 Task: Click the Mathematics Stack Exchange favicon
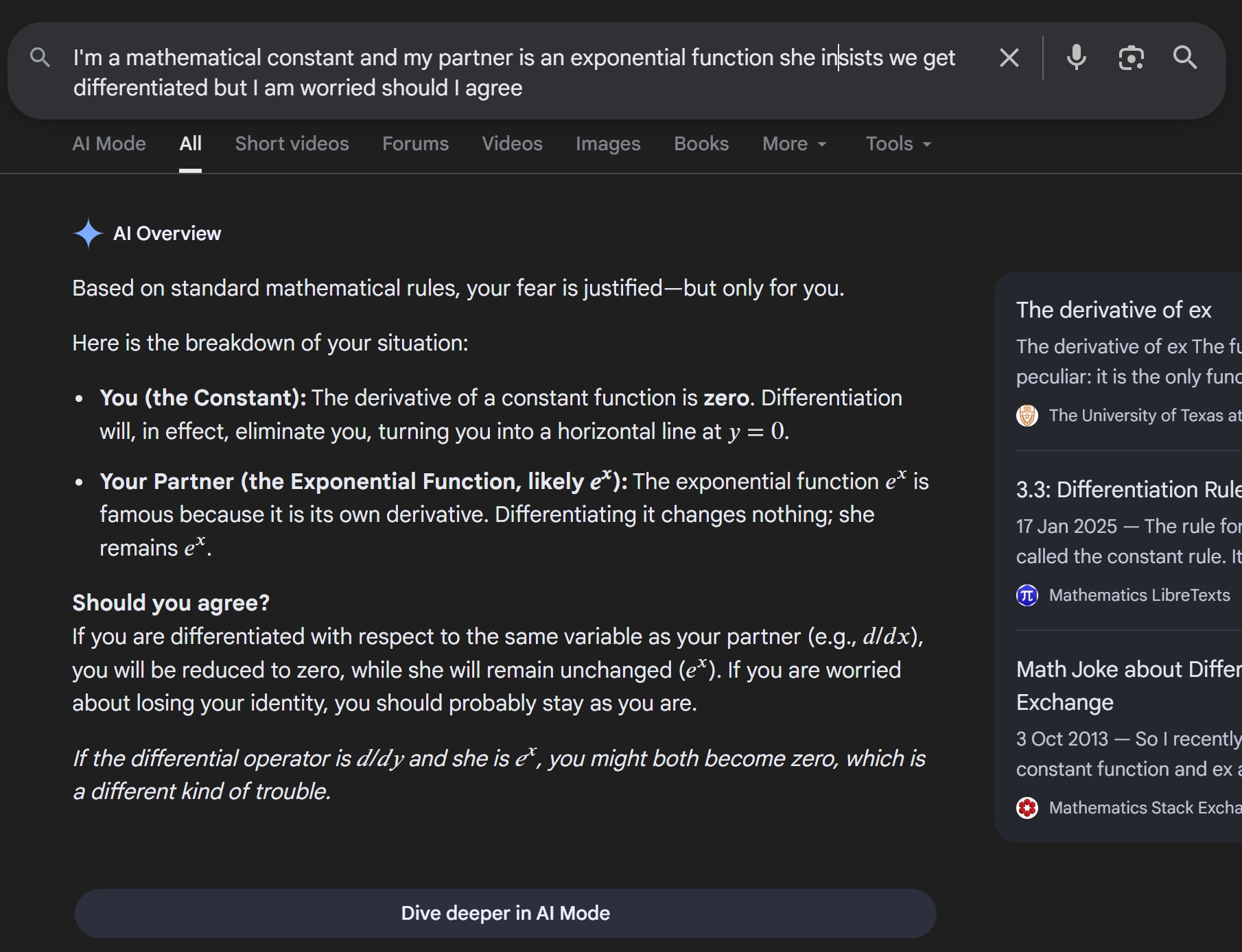pos(1027,808)
